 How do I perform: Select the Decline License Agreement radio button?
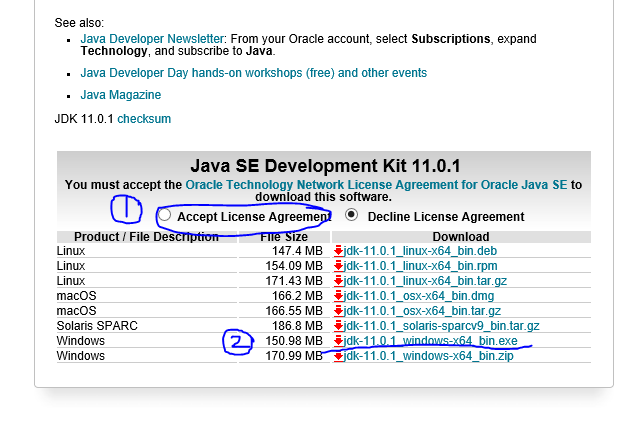pos(351,215)
